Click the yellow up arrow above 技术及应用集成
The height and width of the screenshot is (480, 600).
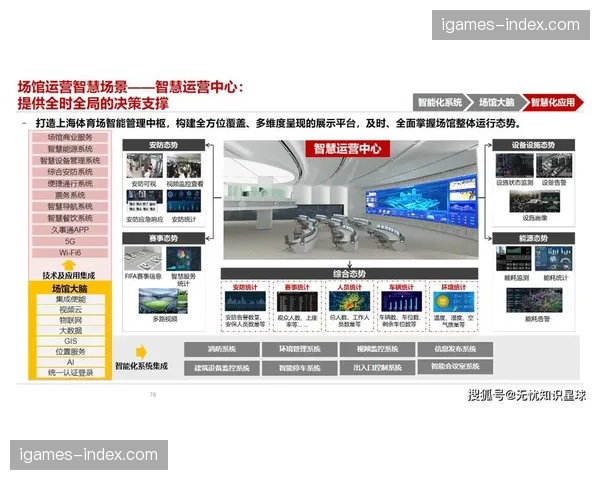(x=68, y=265)
